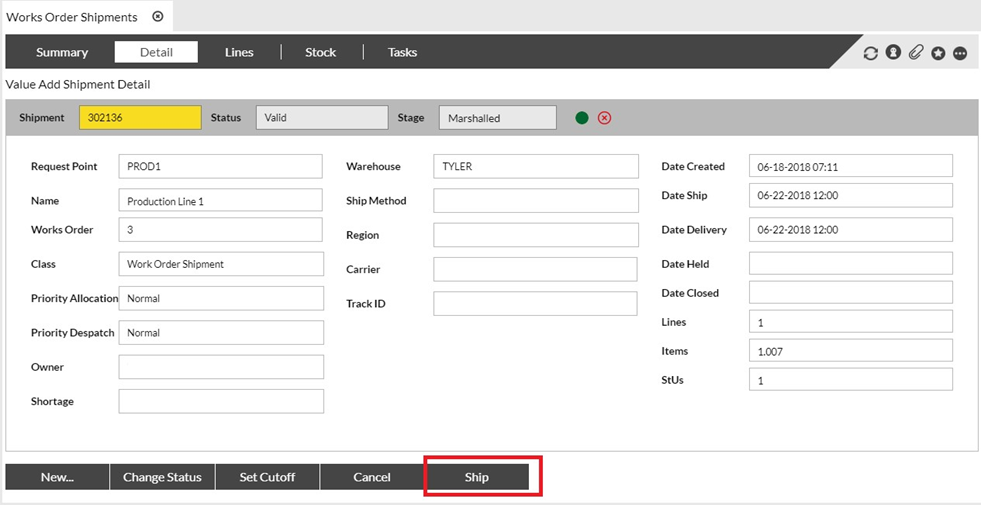This screenshot has width=981, height=505.
Task: Switch to the Summary tab
Action: (62, 52)
